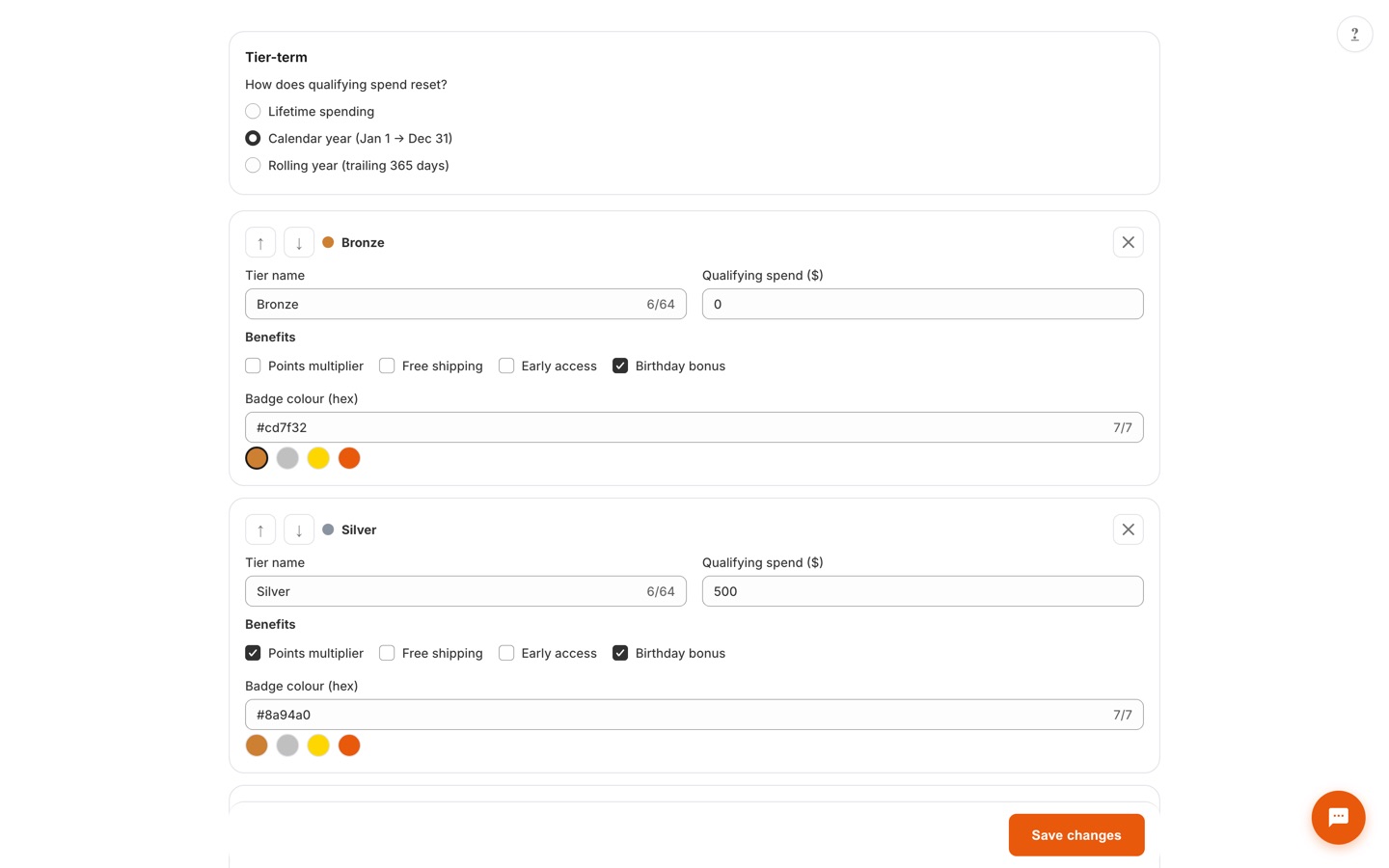This screenshot has height=868, width=1389.
Task: Pick grey colour swatch in Bronze tier
Action: (287, 458)
